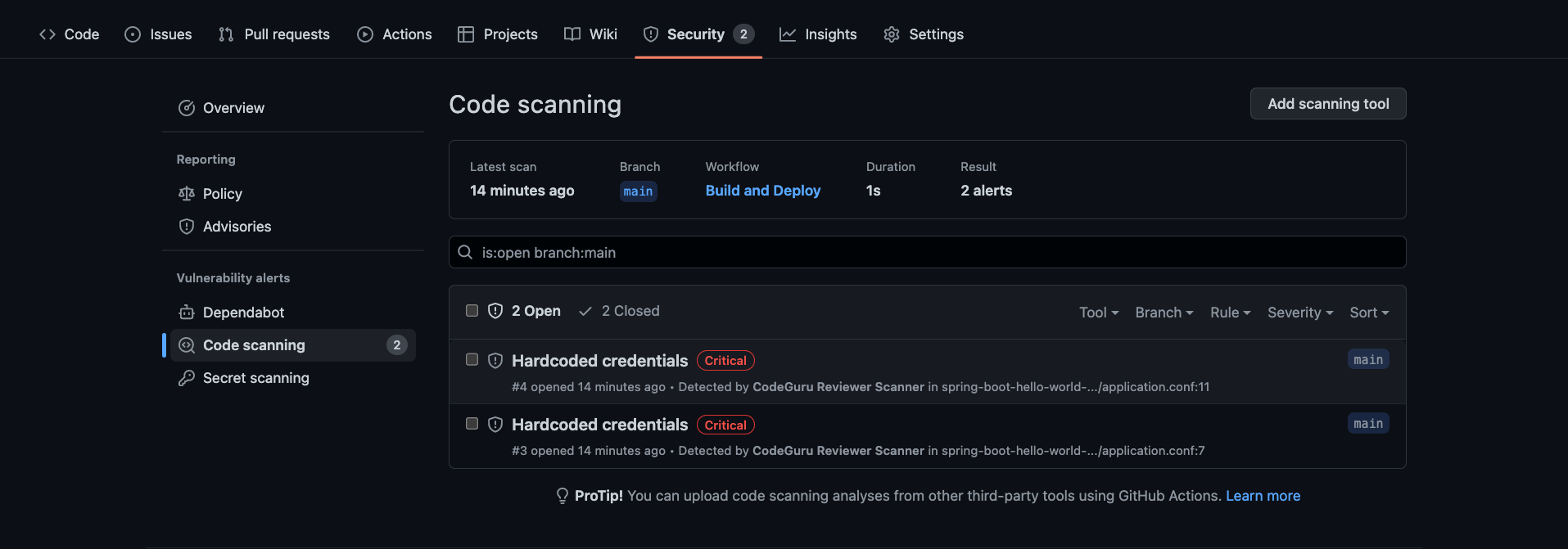The image size is (1568, 549).
Task: Click the main branch label in latest scan
Action: [639, 191]
